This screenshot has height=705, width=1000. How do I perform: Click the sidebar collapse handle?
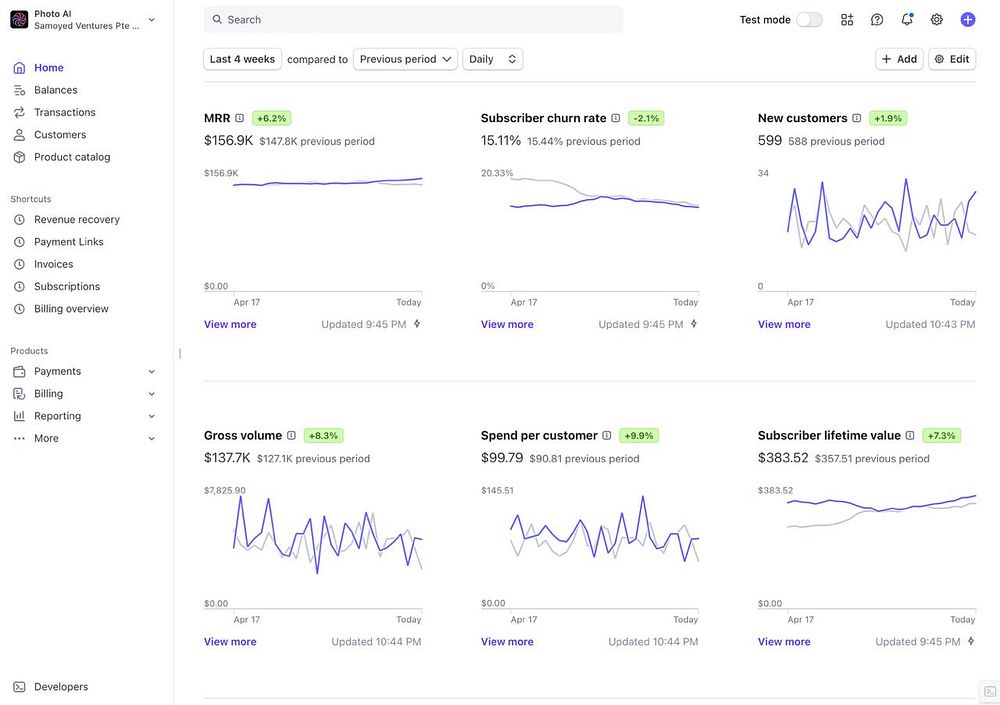(x=180, y=353)
